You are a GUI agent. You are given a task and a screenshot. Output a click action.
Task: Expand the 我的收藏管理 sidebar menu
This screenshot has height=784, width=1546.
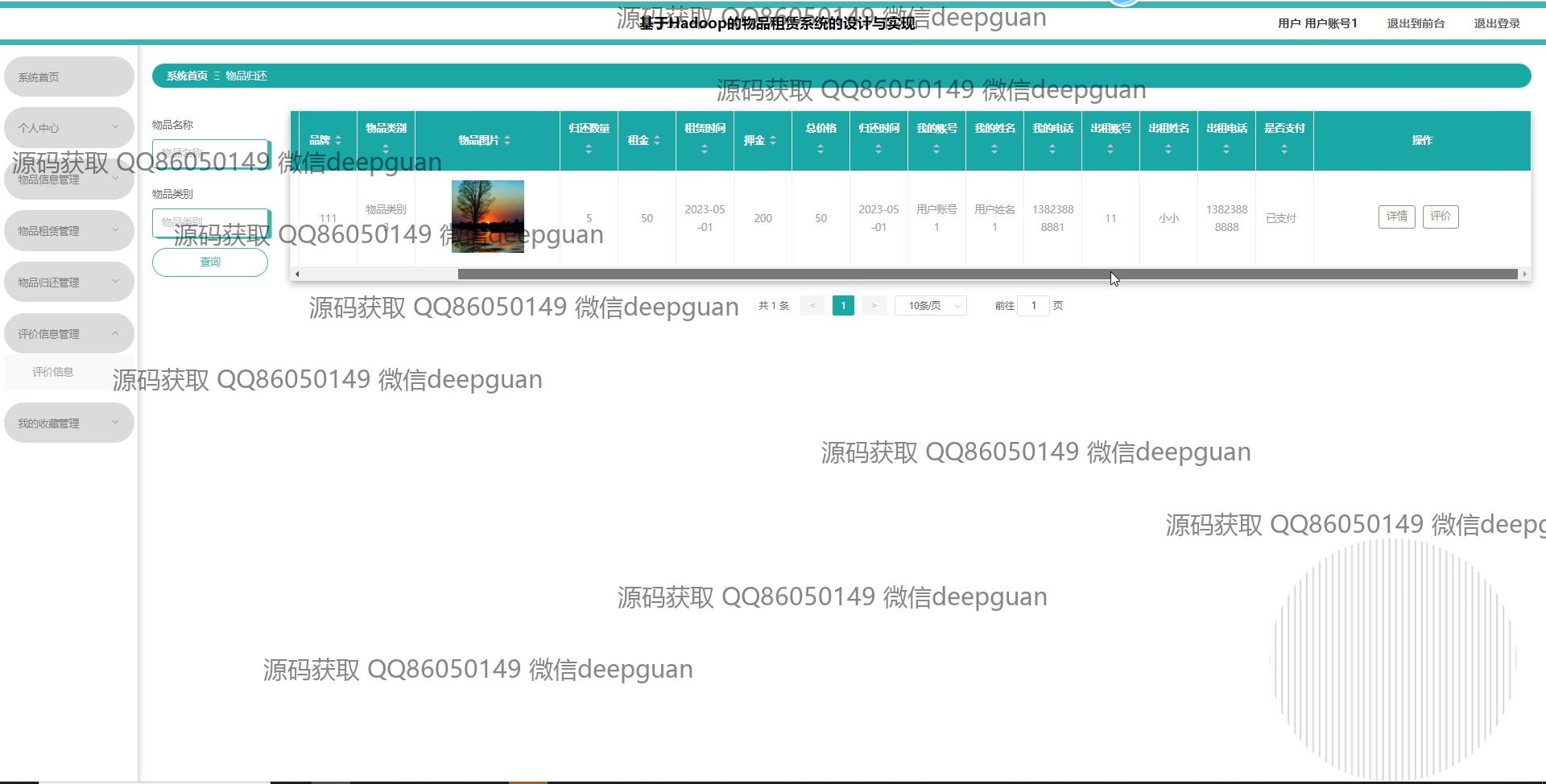coord(69,423)
